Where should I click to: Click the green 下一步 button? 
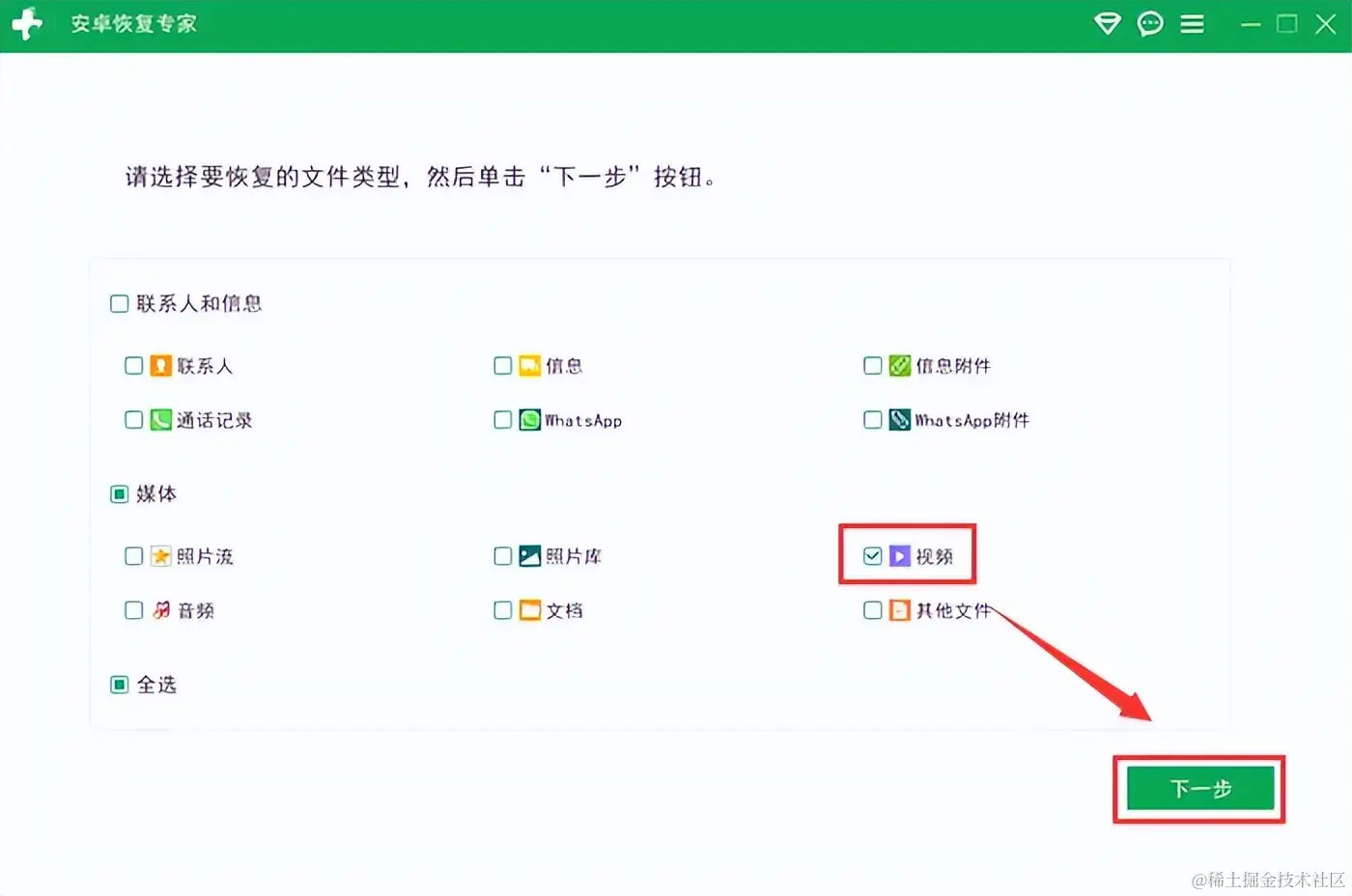pos(1199,789)
